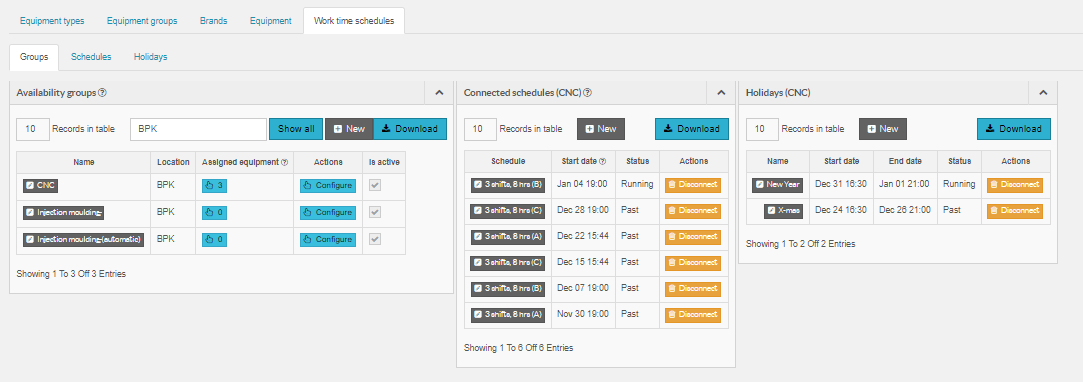Open the Equipment groups tab
This screenshot has height=382, width=1083.
(142, 21)
